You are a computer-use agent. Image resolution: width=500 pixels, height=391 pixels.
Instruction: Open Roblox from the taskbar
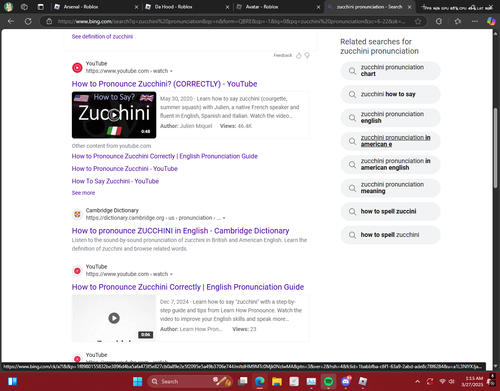click(363, 381)
